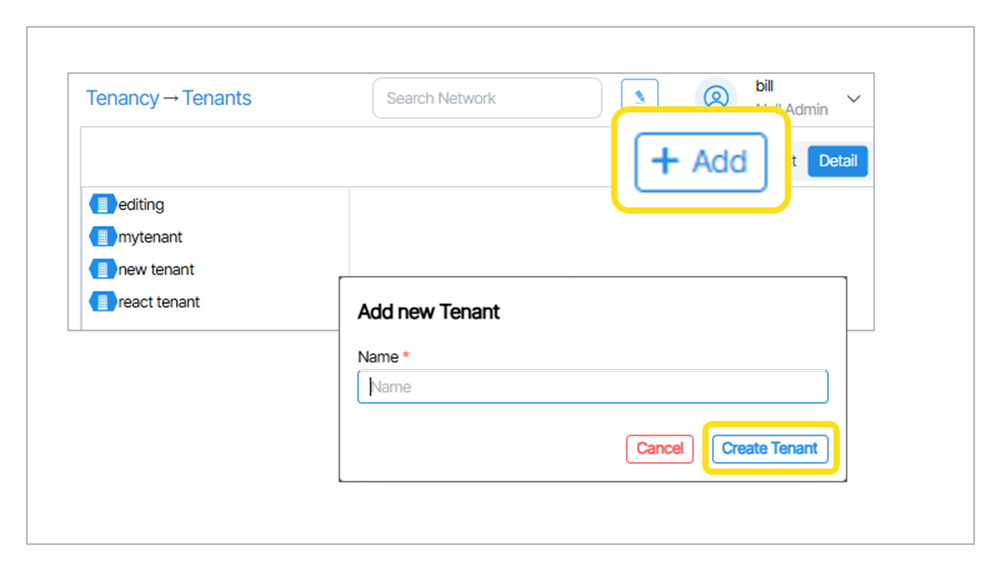The width and height of the screenshot is (1001, 571).
Task: Click the new tenant icon
Action: click(x=102, y=269)
